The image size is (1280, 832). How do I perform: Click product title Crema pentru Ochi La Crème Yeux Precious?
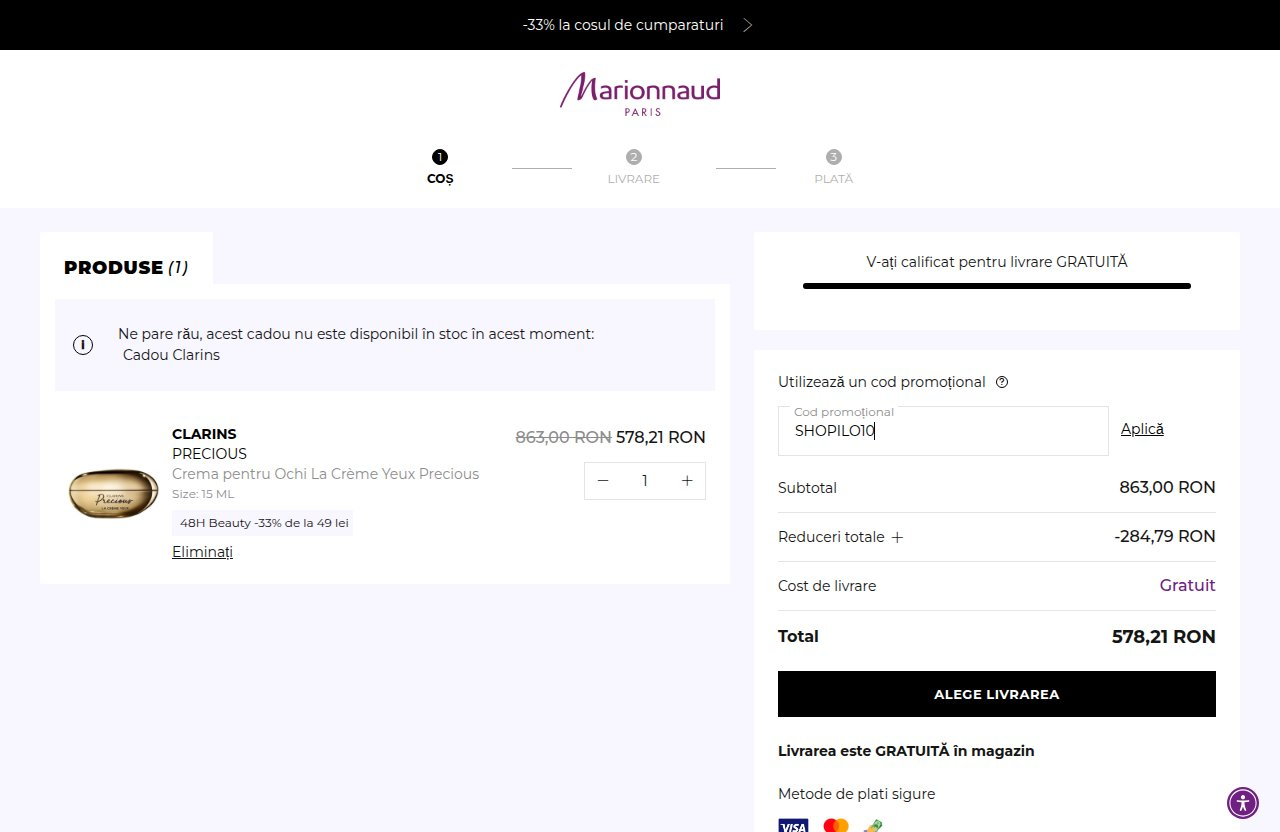(325, 474)
